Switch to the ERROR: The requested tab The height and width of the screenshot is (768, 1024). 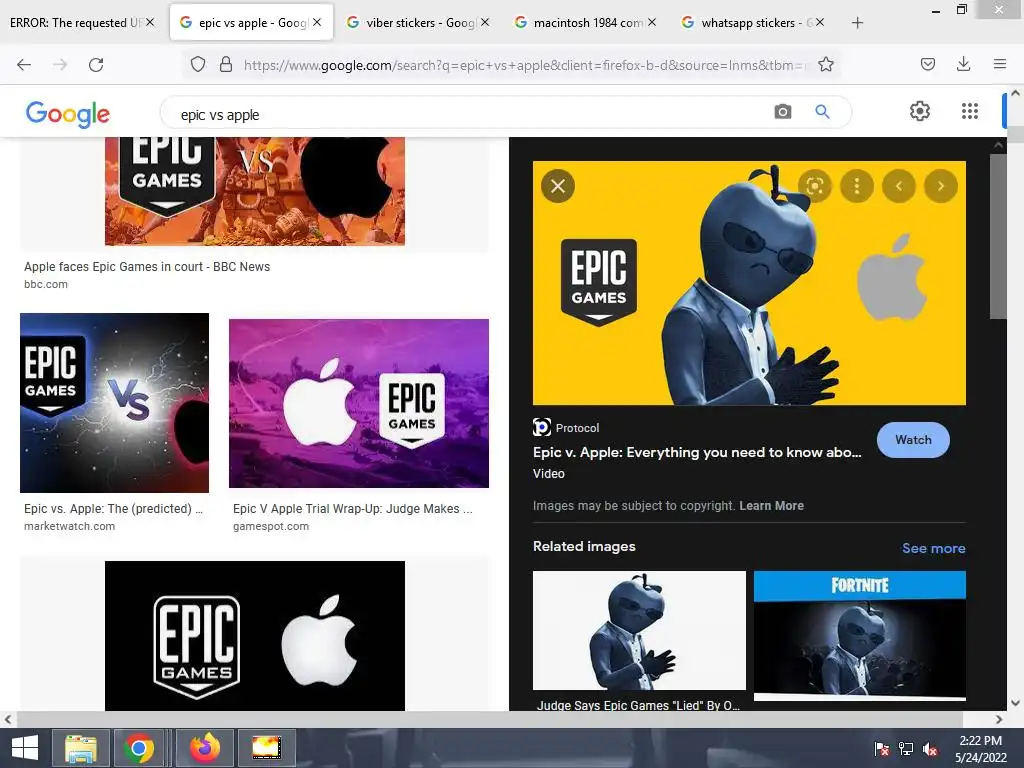73,23
